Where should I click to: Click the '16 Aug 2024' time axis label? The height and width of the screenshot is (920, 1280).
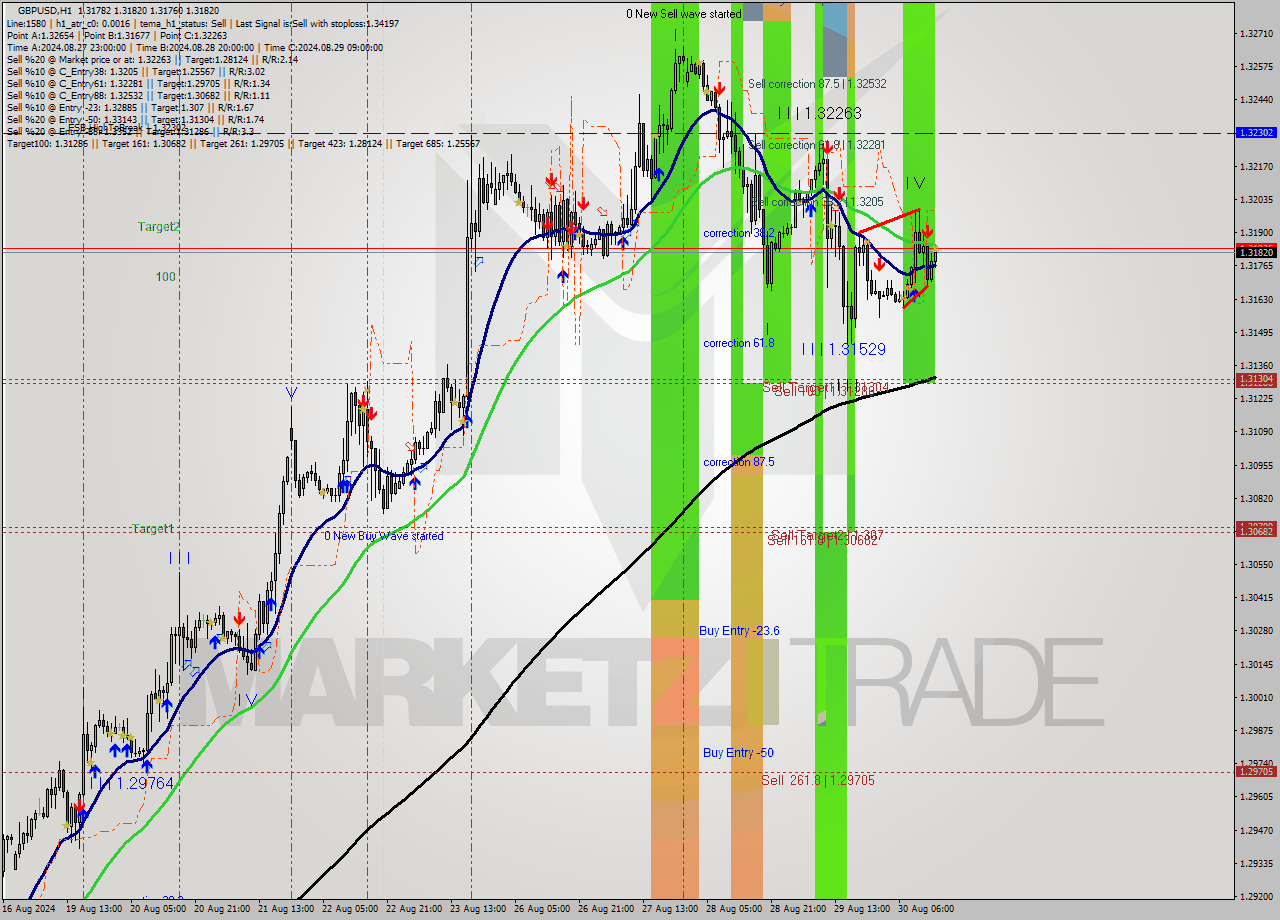[x=29, y=909]
